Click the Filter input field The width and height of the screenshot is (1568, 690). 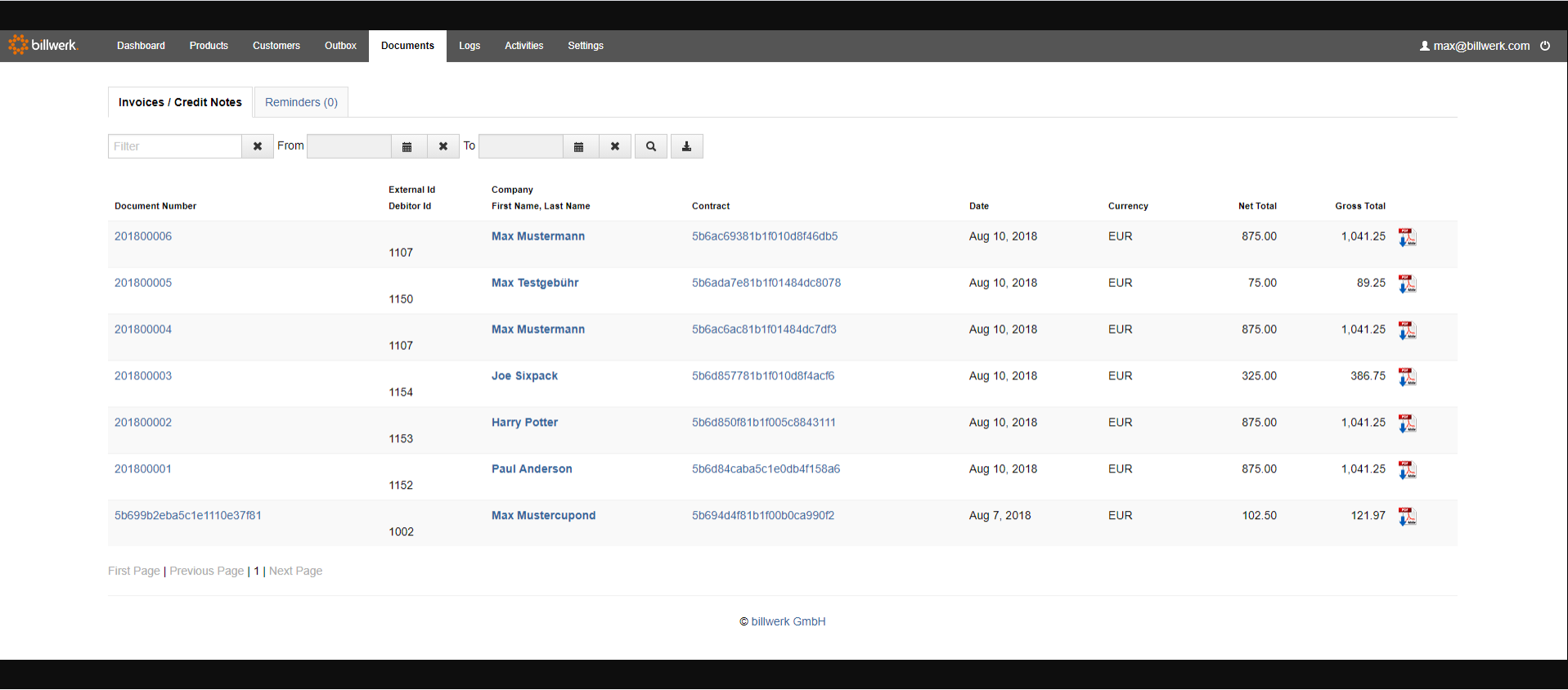175,146
